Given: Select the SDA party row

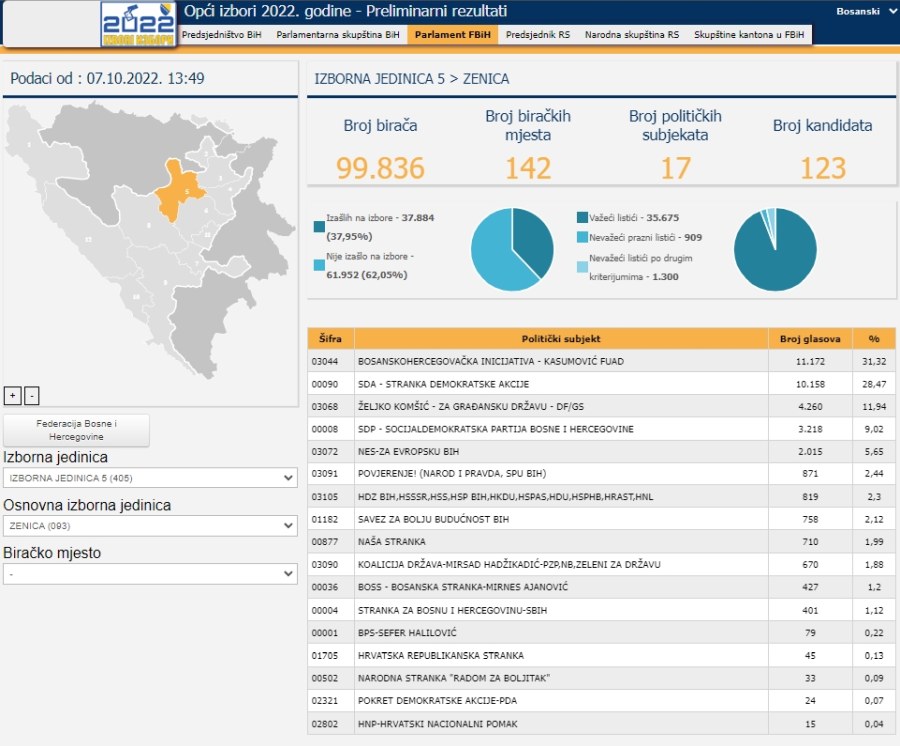Looking at the screenshot, I should pos(561,384).
